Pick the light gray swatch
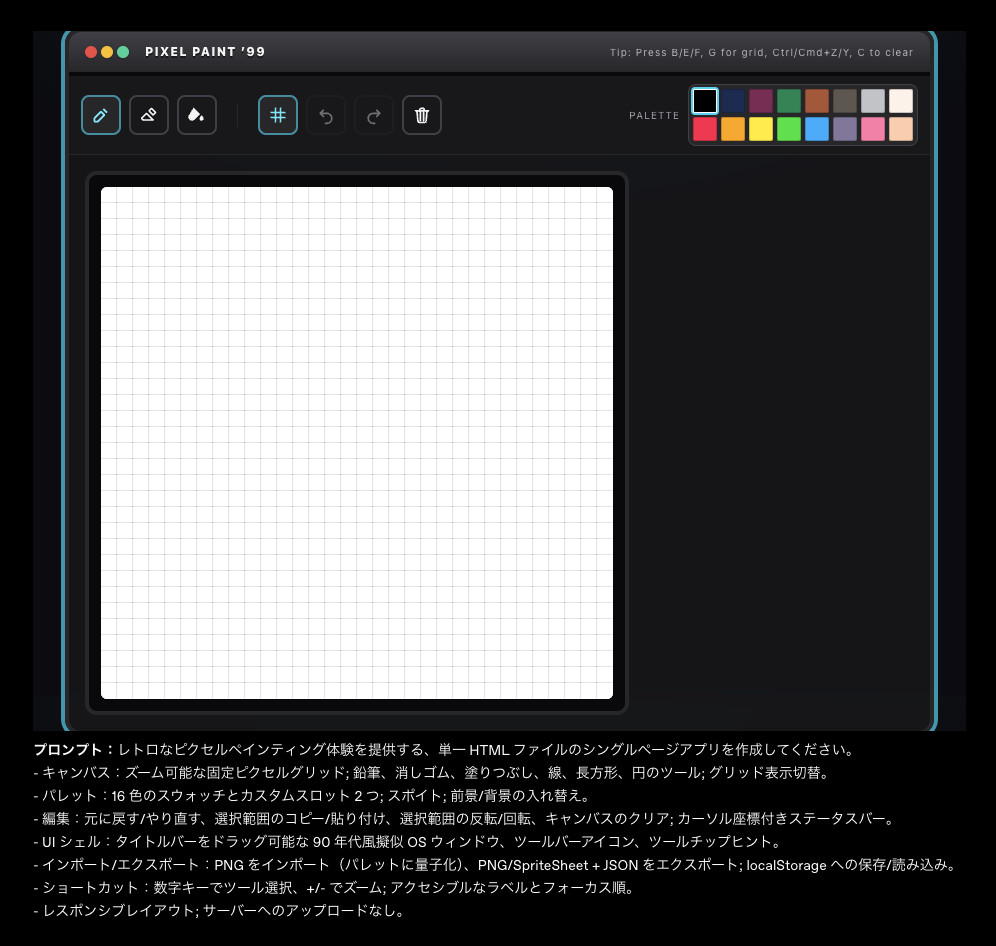The image size is (996, 946). click(x=873, y=101)
